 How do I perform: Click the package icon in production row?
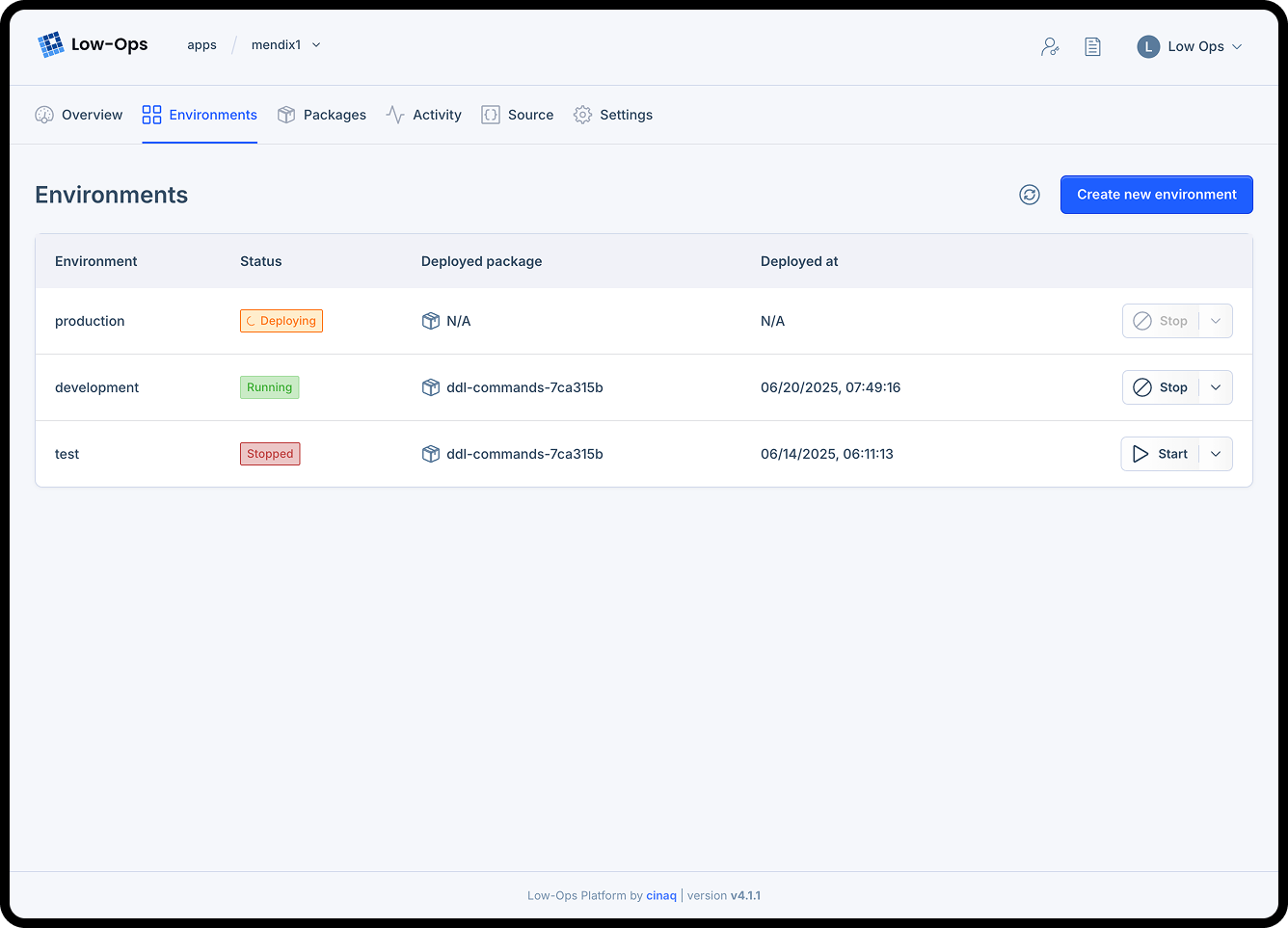point(431,320)
